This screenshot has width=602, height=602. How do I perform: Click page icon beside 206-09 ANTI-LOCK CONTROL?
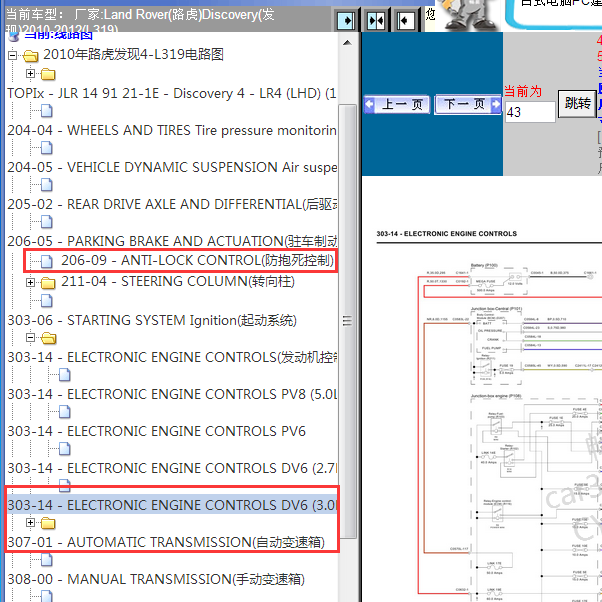coord(46,261)
